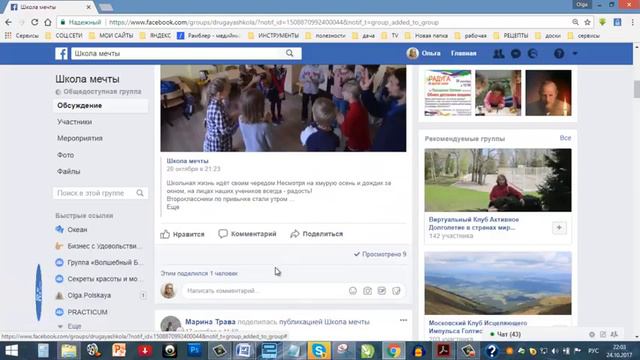Open quick help question mark icon
The image size is (640, 360).
tap(559, 53)
